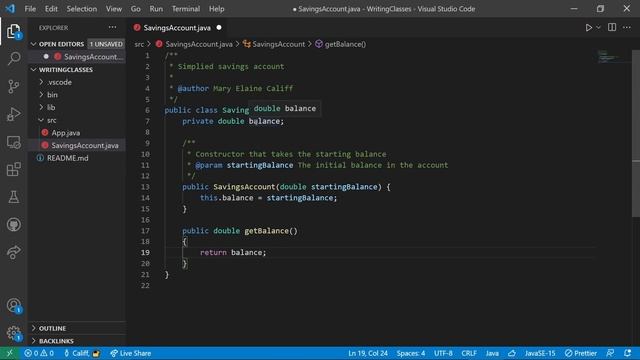
Task: Expand the Outline section
Action: tap(52, 328)
